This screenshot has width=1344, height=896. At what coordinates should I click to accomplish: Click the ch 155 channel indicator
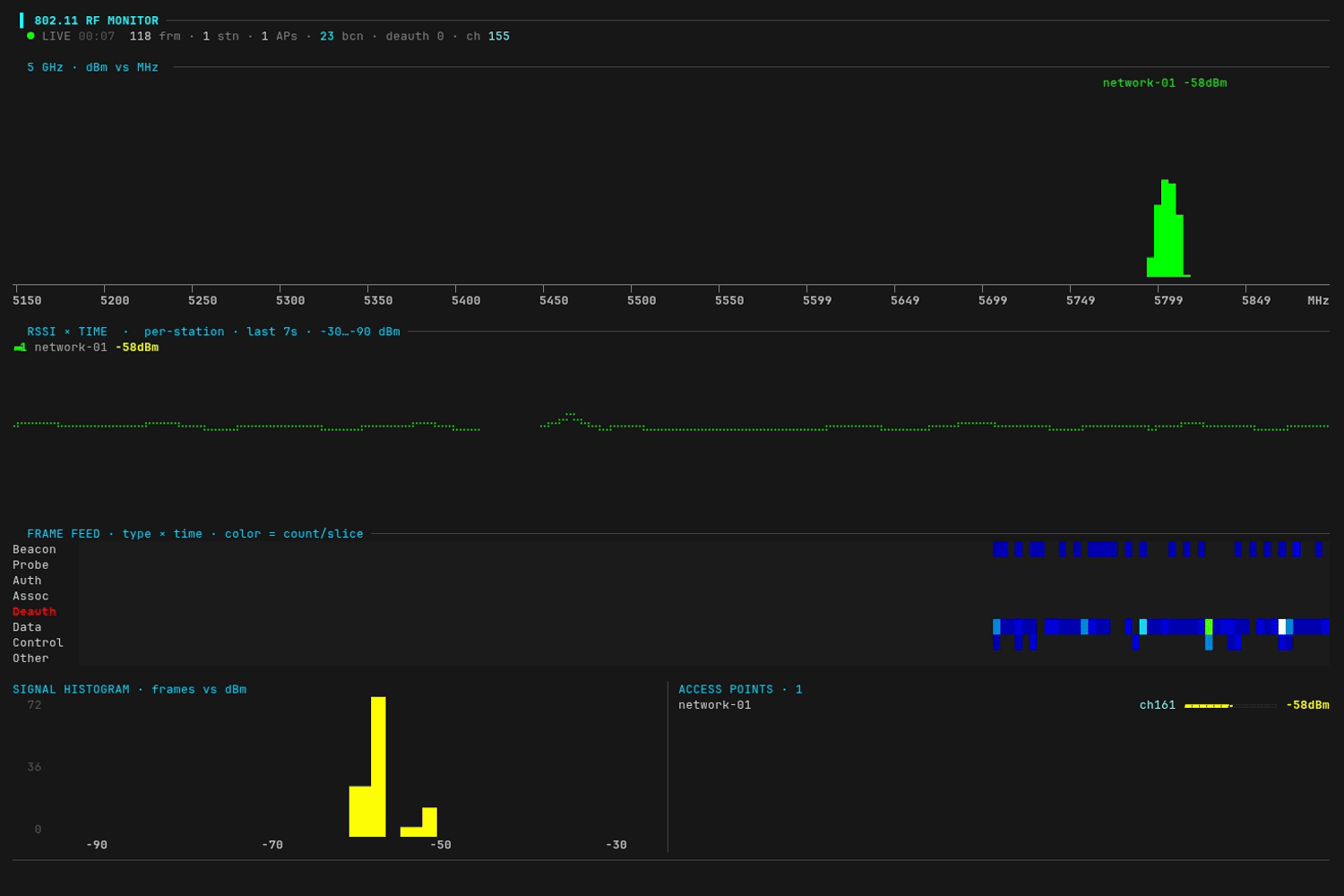pos(487,37)
